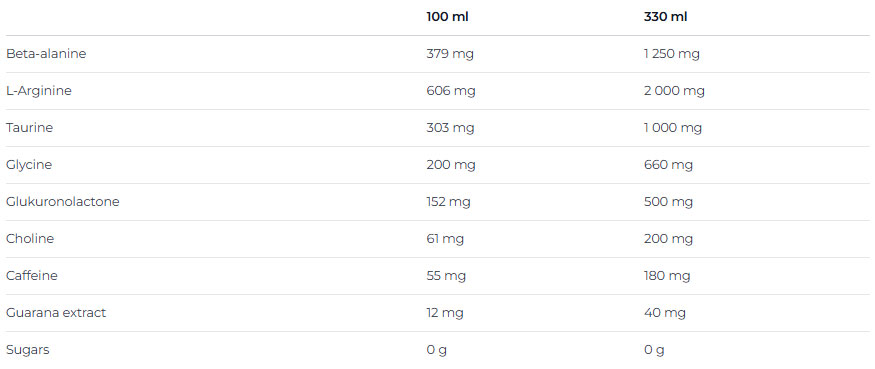Select the 2 000 mg L-Arginine value
875x369 pixels.
coord(674,91)
